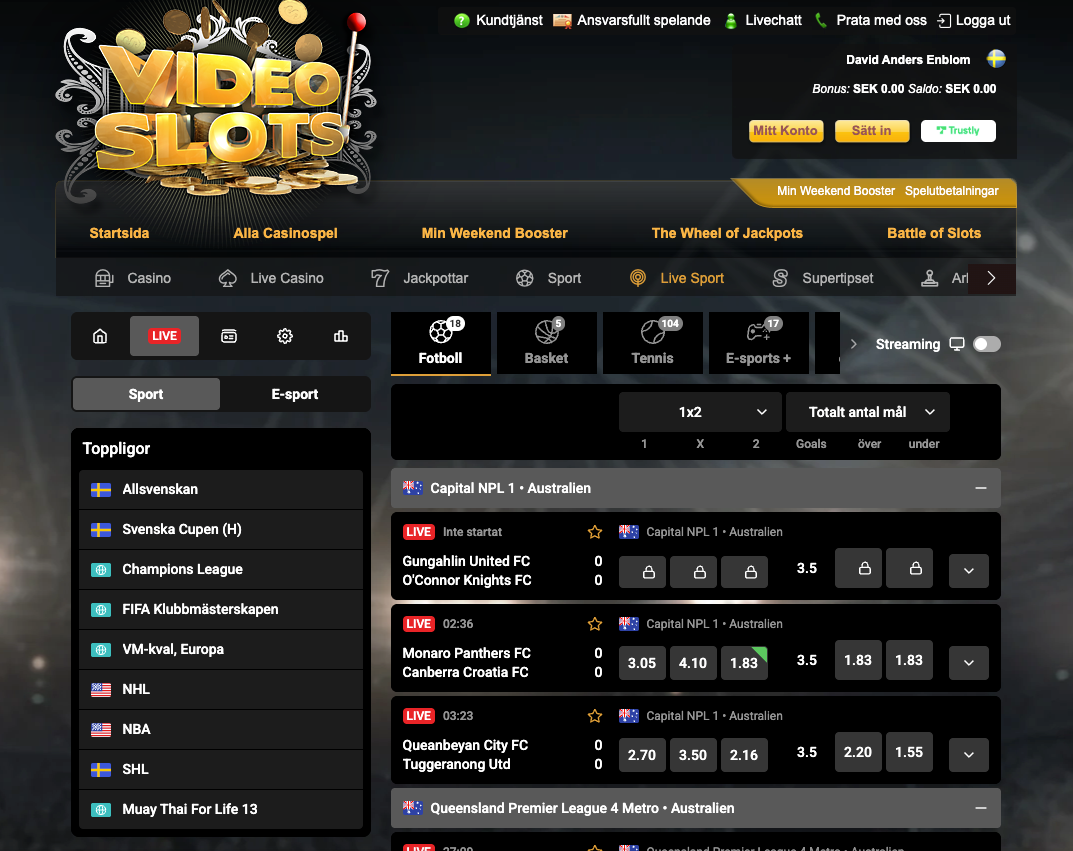The image size is (1073, 851).
Task: Go to Battle of Slots
Action: pos(934,233)
